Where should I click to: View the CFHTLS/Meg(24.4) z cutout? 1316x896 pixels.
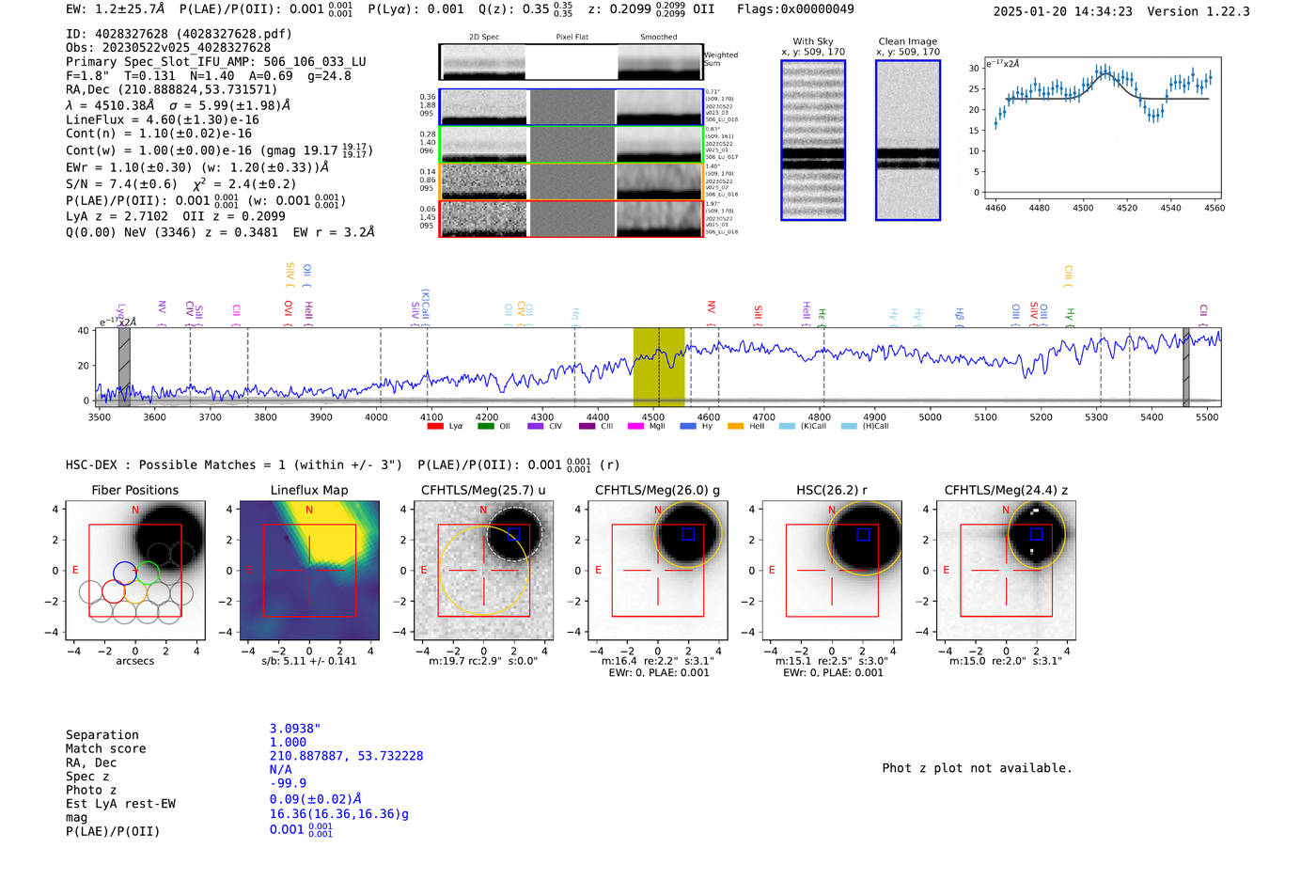tap(1006, 570)
